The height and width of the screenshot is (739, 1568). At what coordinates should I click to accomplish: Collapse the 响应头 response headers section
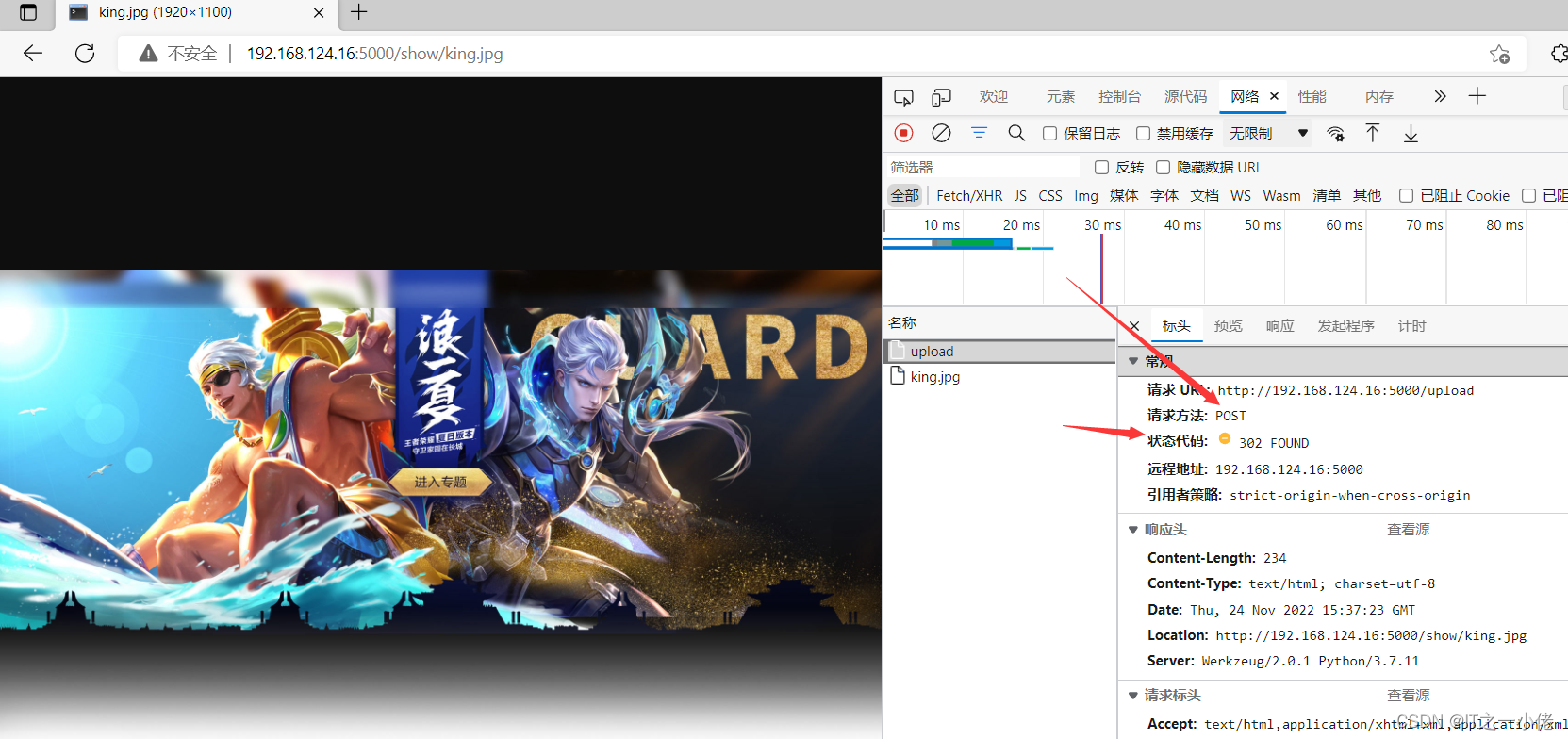[1133, 530]
